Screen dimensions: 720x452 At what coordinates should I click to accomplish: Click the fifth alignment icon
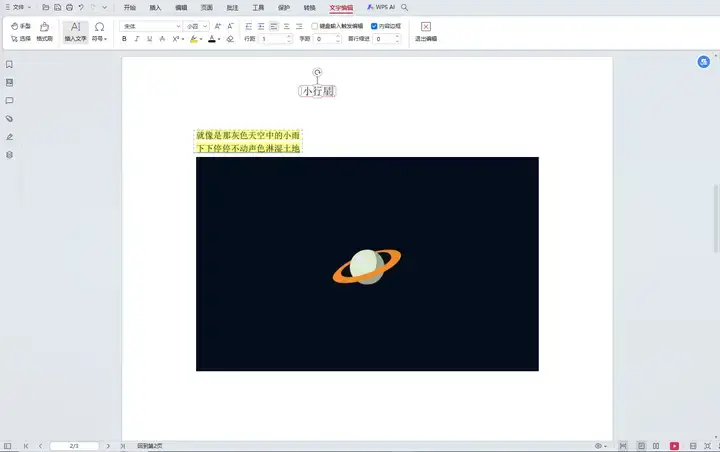click(x=299, y=26)
